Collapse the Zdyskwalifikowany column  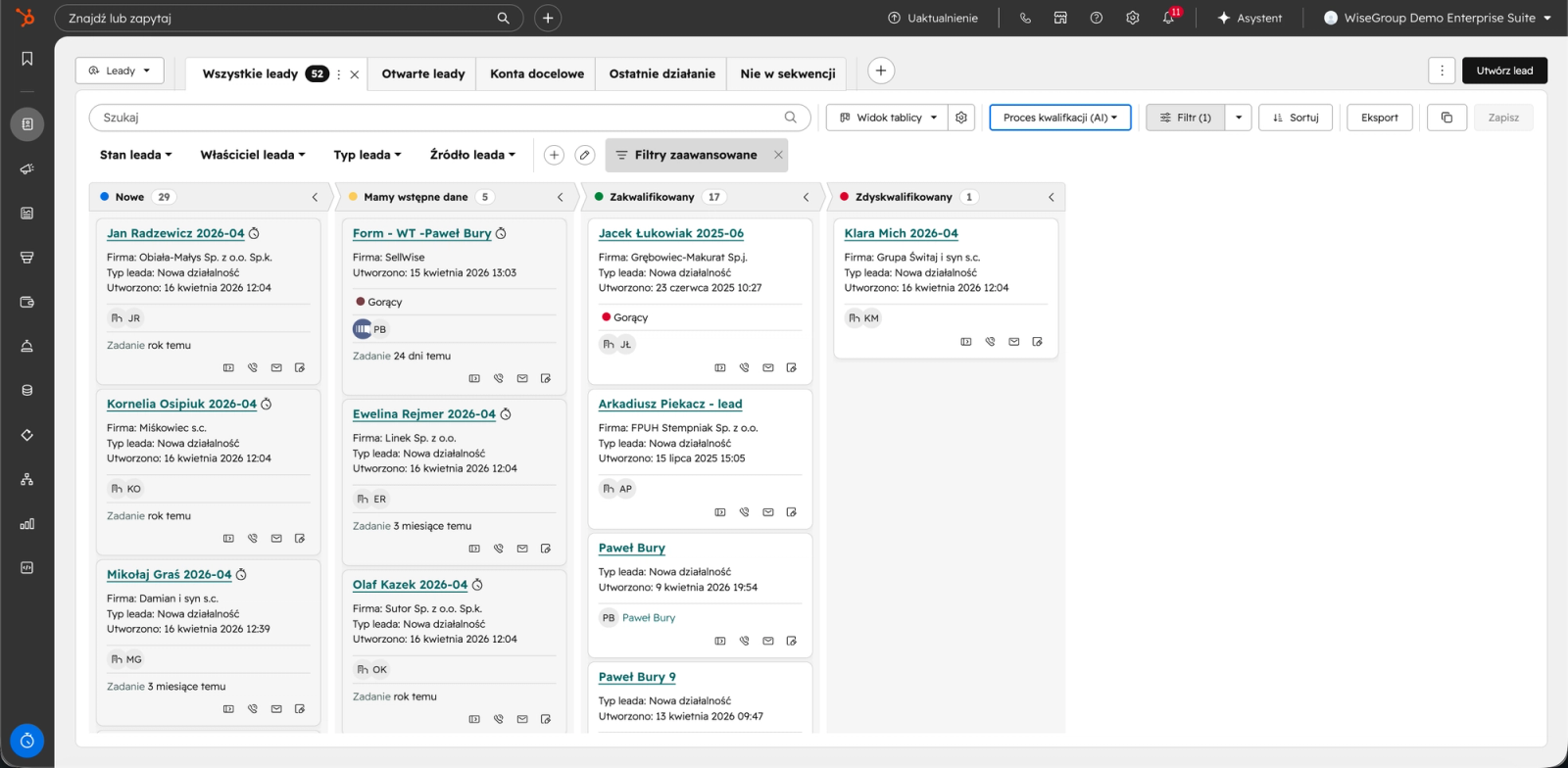click(1052, 197)
